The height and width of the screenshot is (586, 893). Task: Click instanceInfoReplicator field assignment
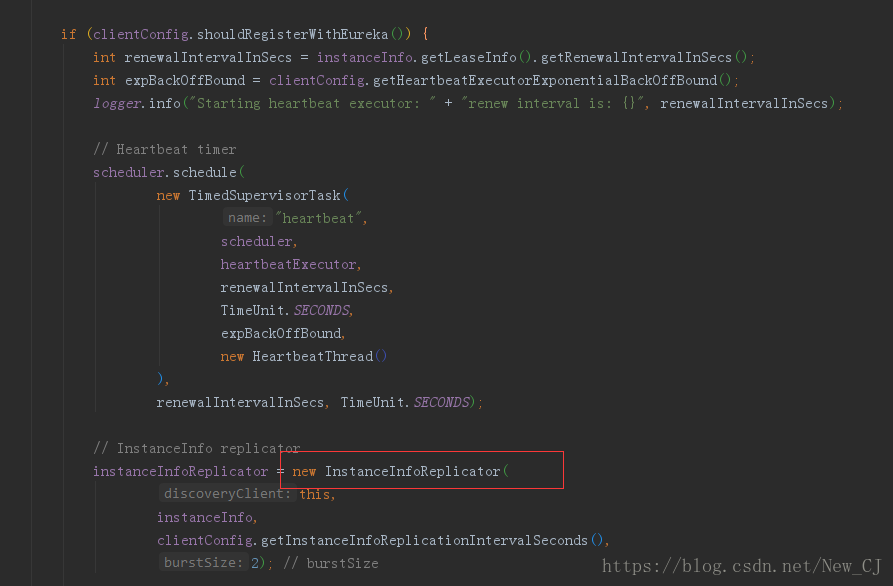(181, 472)
